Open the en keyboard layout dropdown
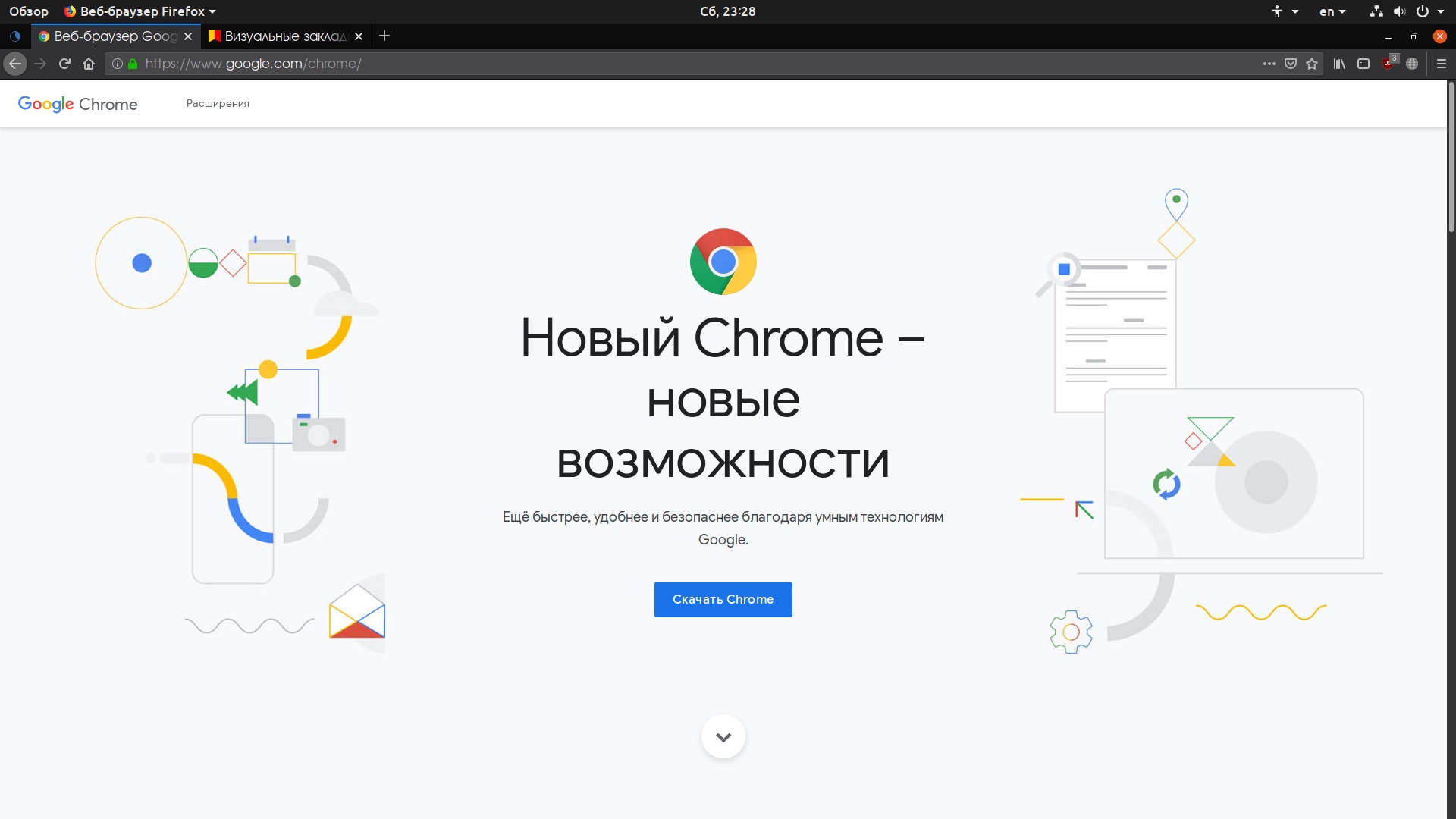 [1332, 11]
